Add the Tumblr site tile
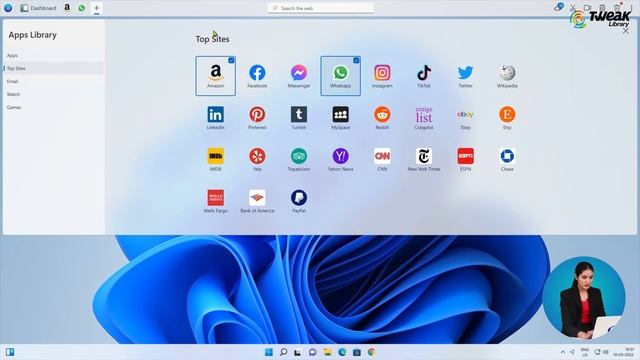This screenshot has height=360, width=640. pyautogui.click(x=299, y=118)
